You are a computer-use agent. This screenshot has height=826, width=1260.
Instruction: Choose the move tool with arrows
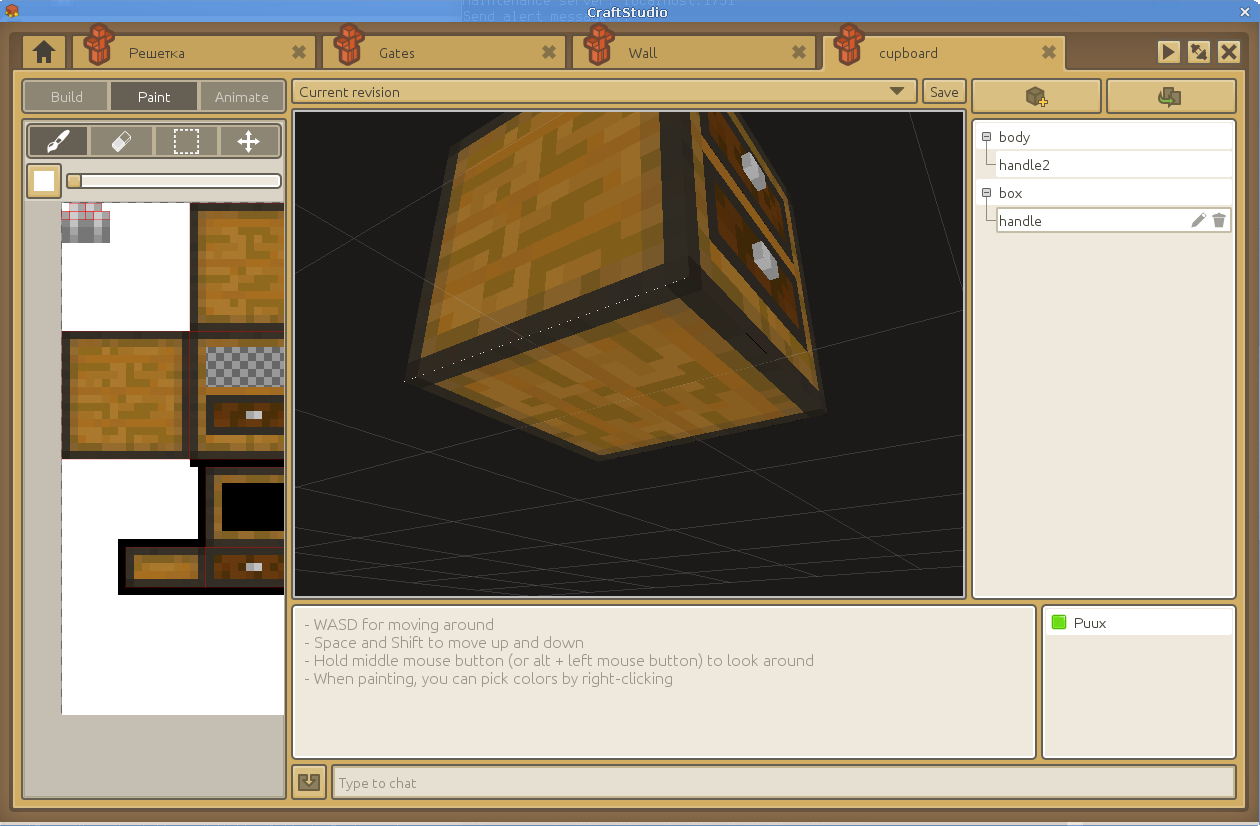pyautogui.click(x=248, y=142)
